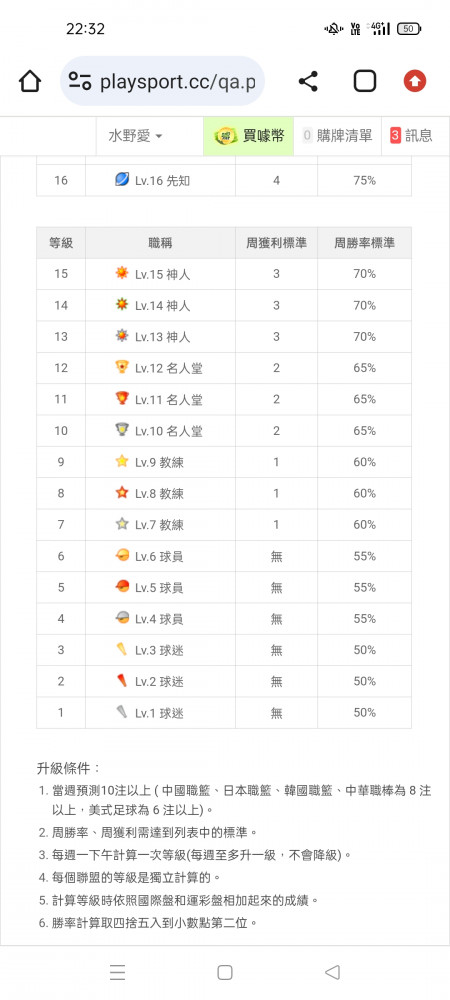Click the Lv.6 球員 orange cap icon
Viewport: 450px width, 1000px height.
pos(122,555)
